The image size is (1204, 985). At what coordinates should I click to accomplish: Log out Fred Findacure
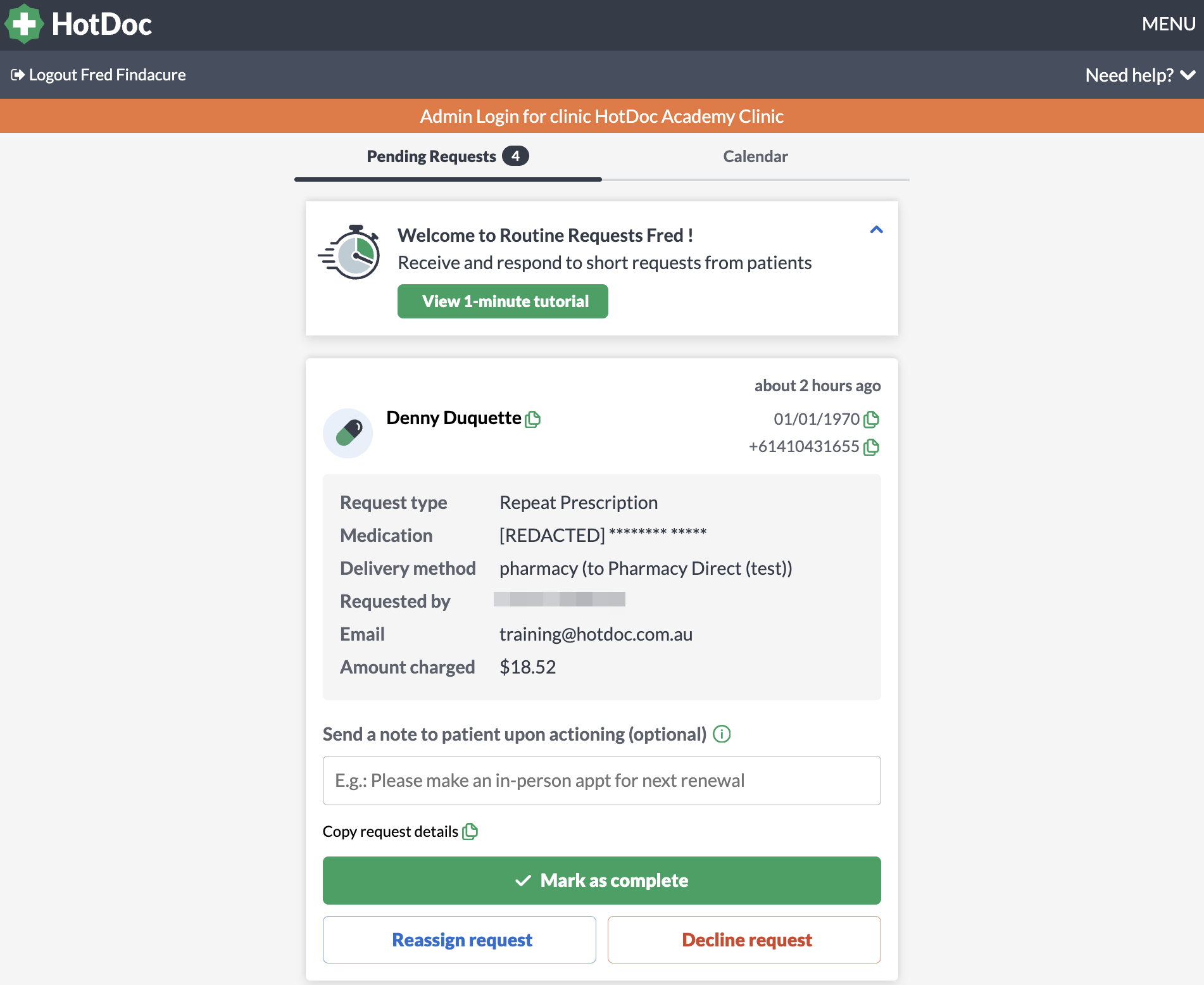(99, 75)
